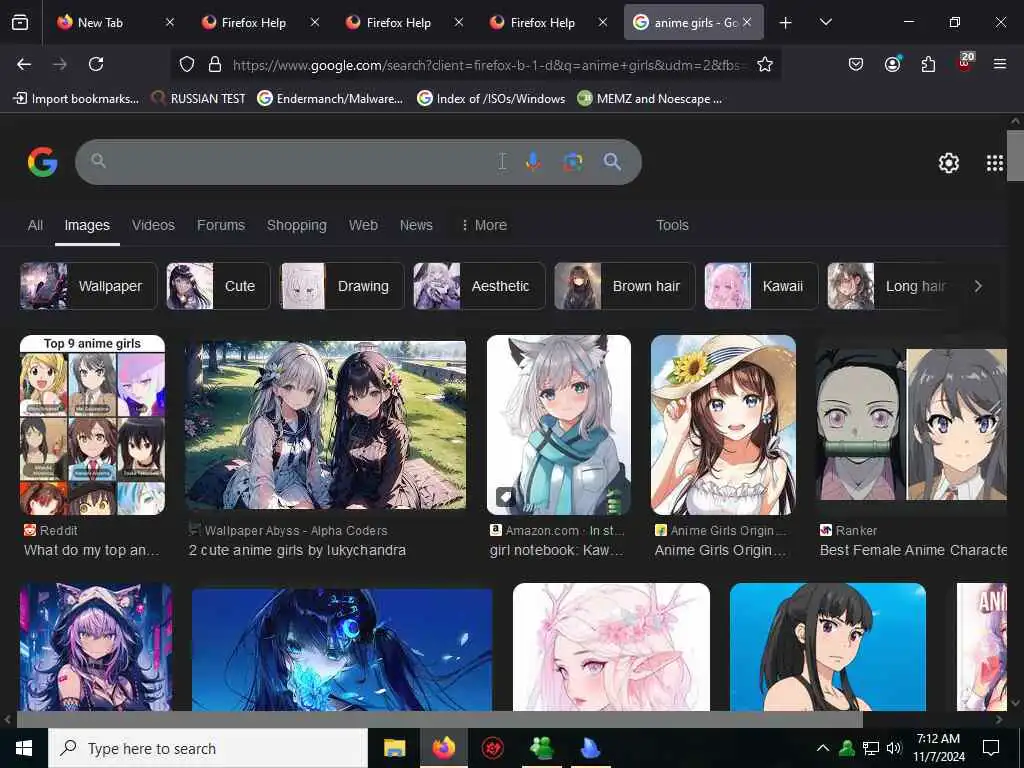Viewport: 1024px width, 768px height.
Task: Click the horizontal page scrollbar
Action: tap(440, 720)
